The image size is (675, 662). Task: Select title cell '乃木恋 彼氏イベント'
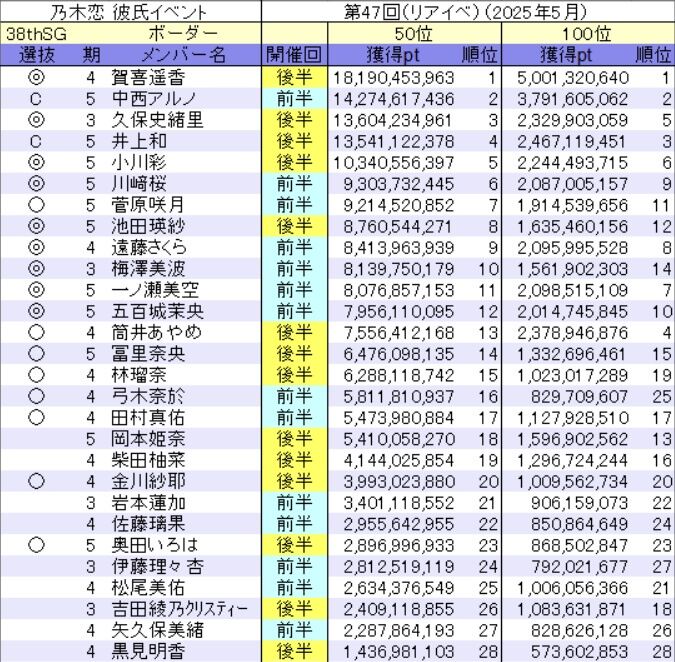(128, 12)
